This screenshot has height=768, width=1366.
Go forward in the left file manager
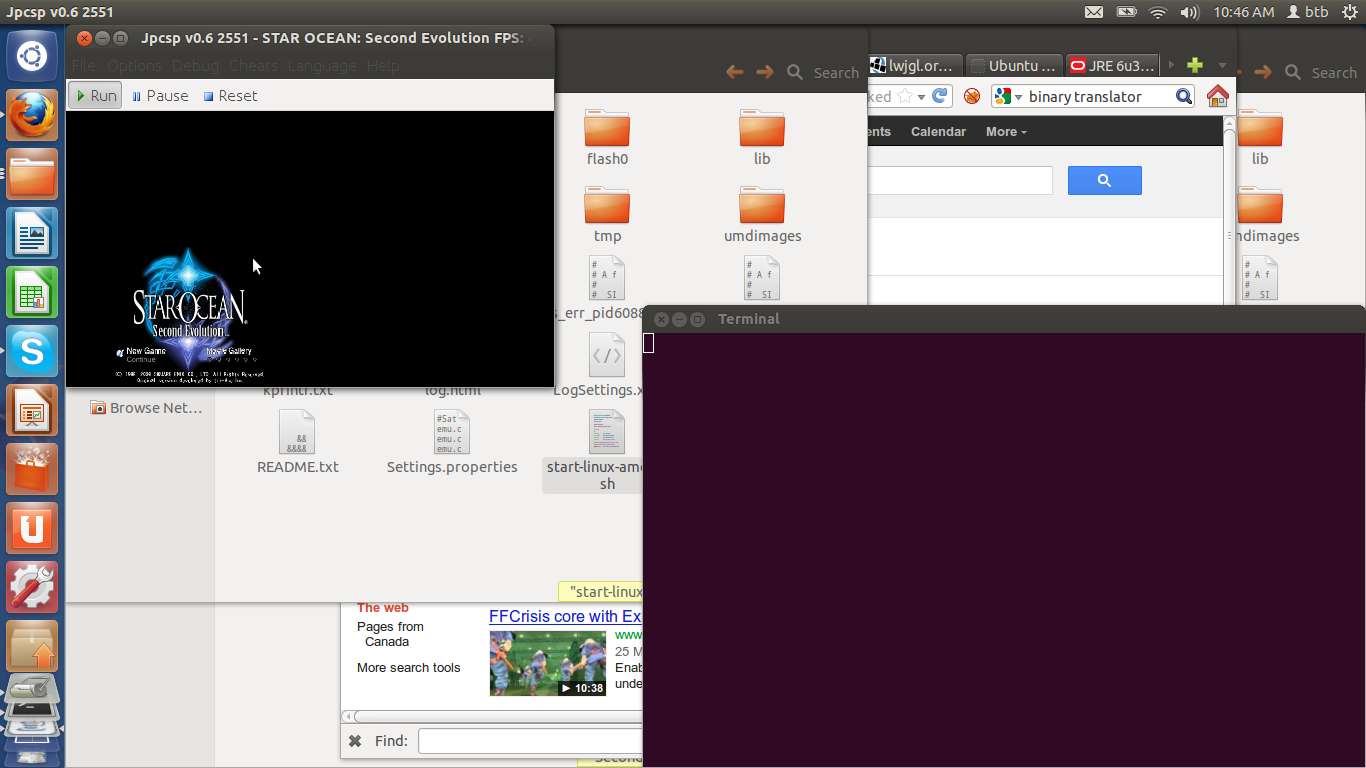click(x=765, y=72)
